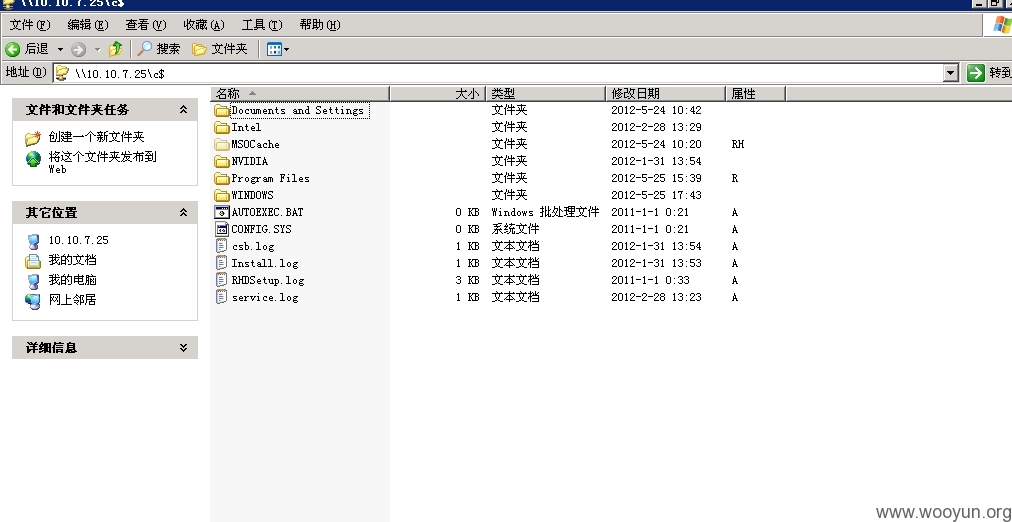The width and height of the screenshot is (1012, 522).
Task: Open the 查看(V) menu
Action: pos(146,25)
